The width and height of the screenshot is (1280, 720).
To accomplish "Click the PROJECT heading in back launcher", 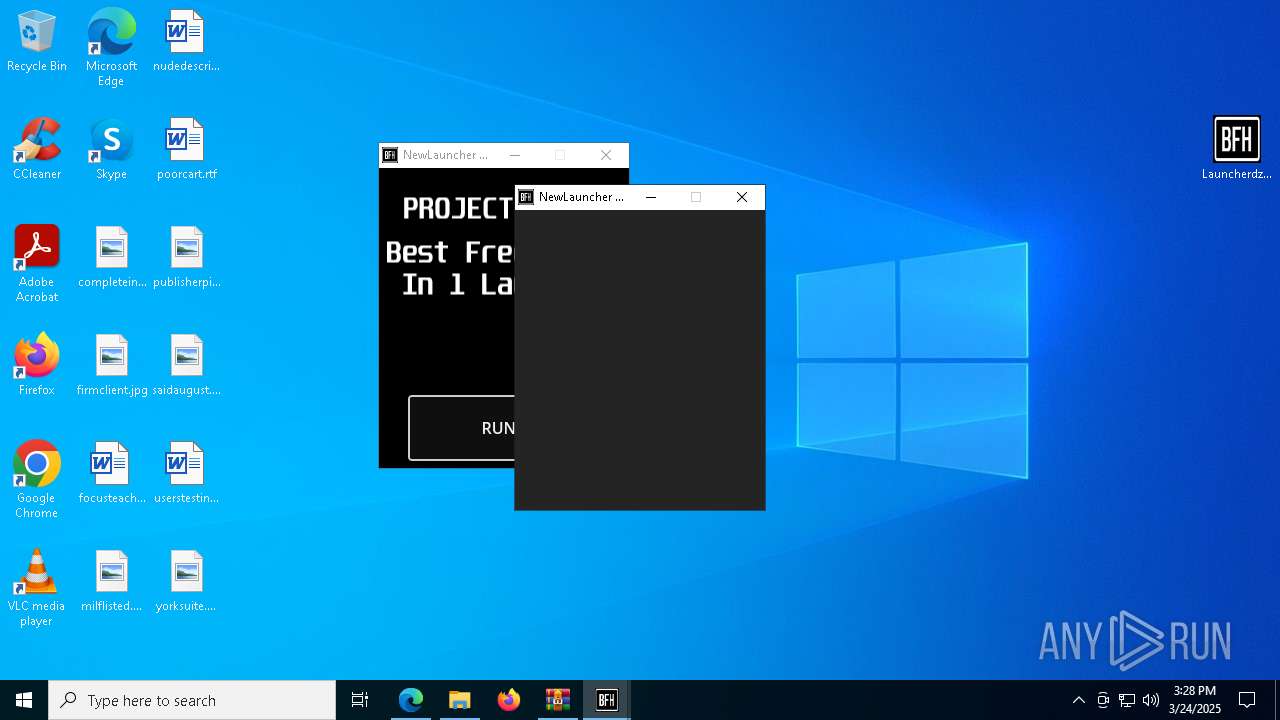I will pos(458,208).
